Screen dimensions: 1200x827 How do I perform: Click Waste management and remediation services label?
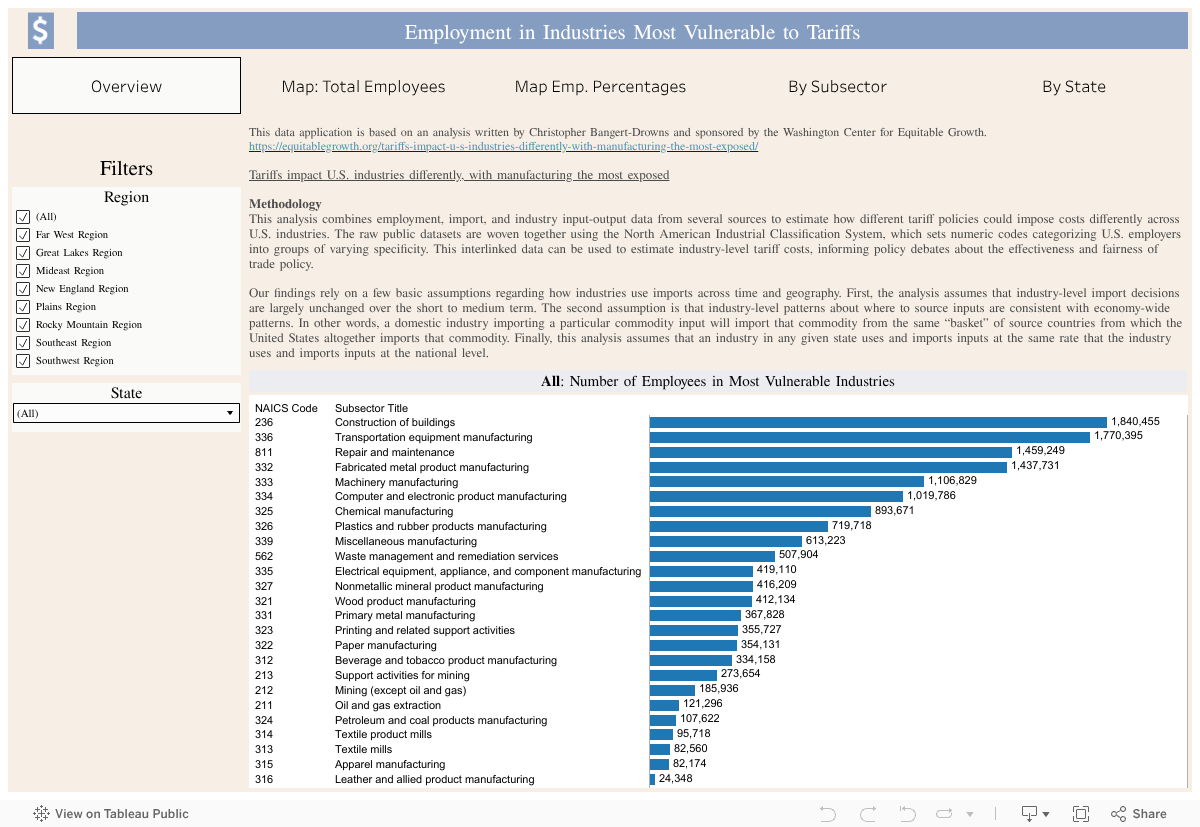click(446, 556)
